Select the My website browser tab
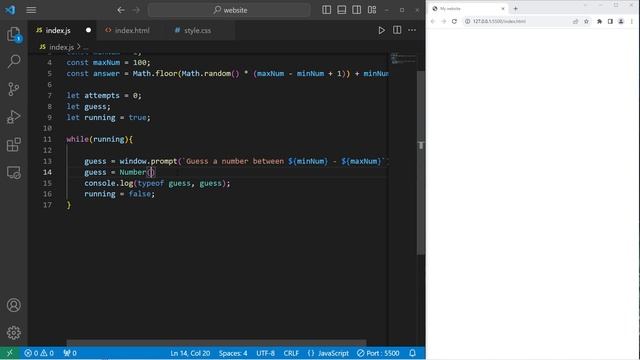This screenshot has width=640, height=360. tap(468, 9)
